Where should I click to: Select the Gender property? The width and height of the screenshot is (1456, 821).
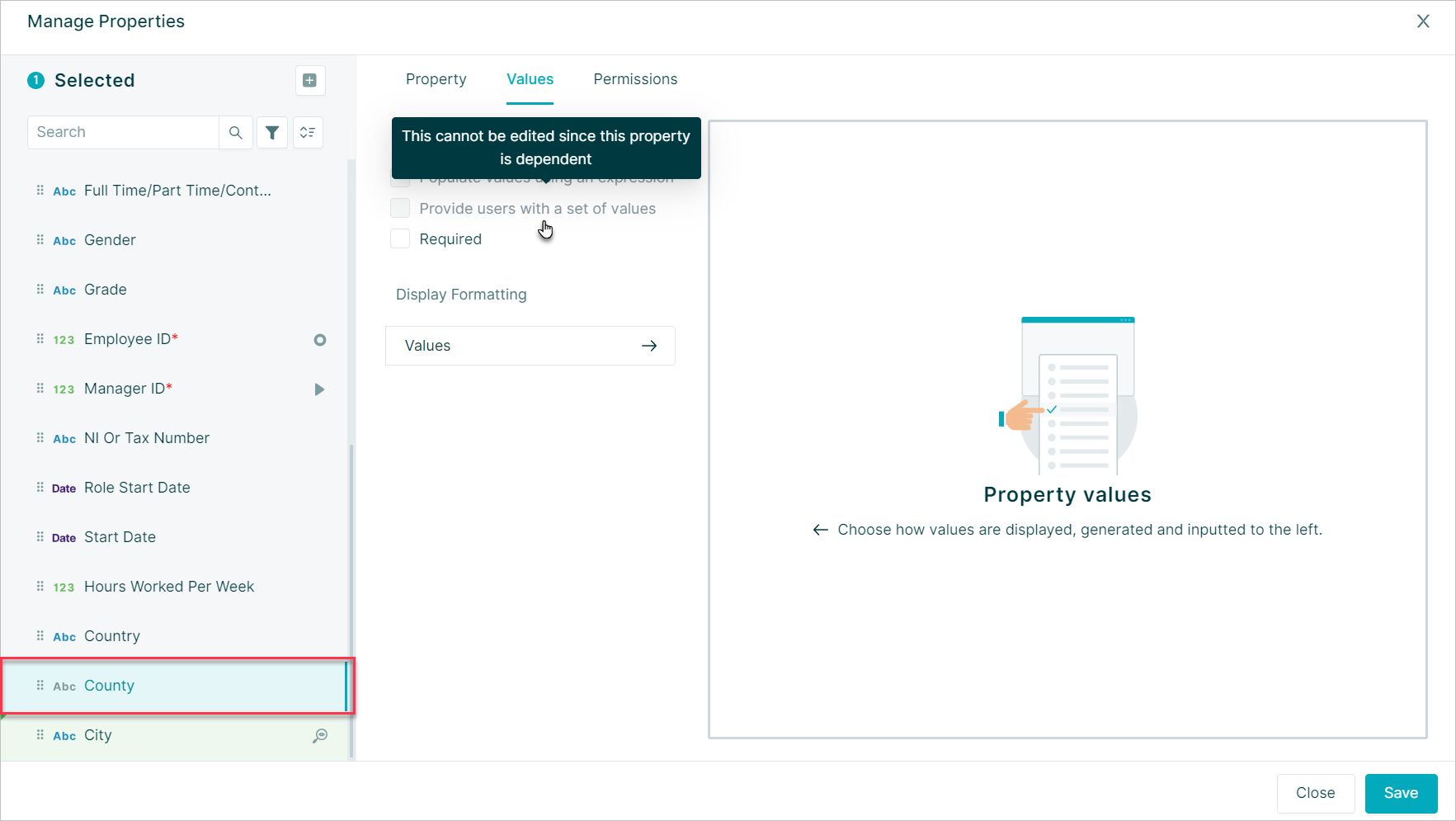click(x=110, y=240)
